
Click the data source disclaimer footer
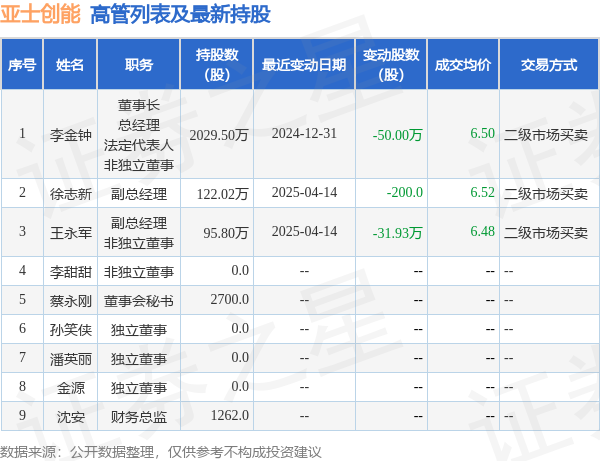[x=161, y=452]
